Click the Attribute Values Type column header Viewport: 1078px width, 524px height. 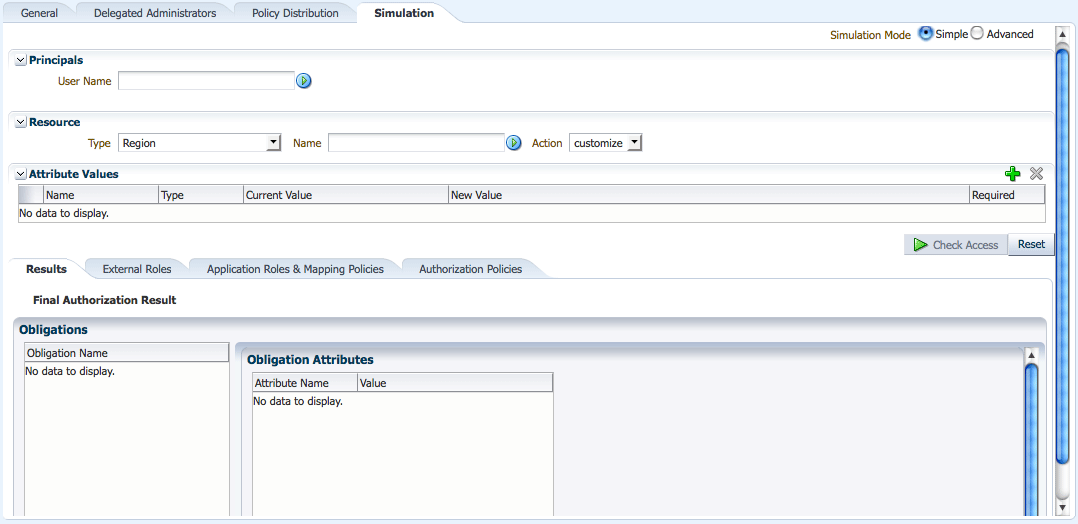click(x=201, y=195)
